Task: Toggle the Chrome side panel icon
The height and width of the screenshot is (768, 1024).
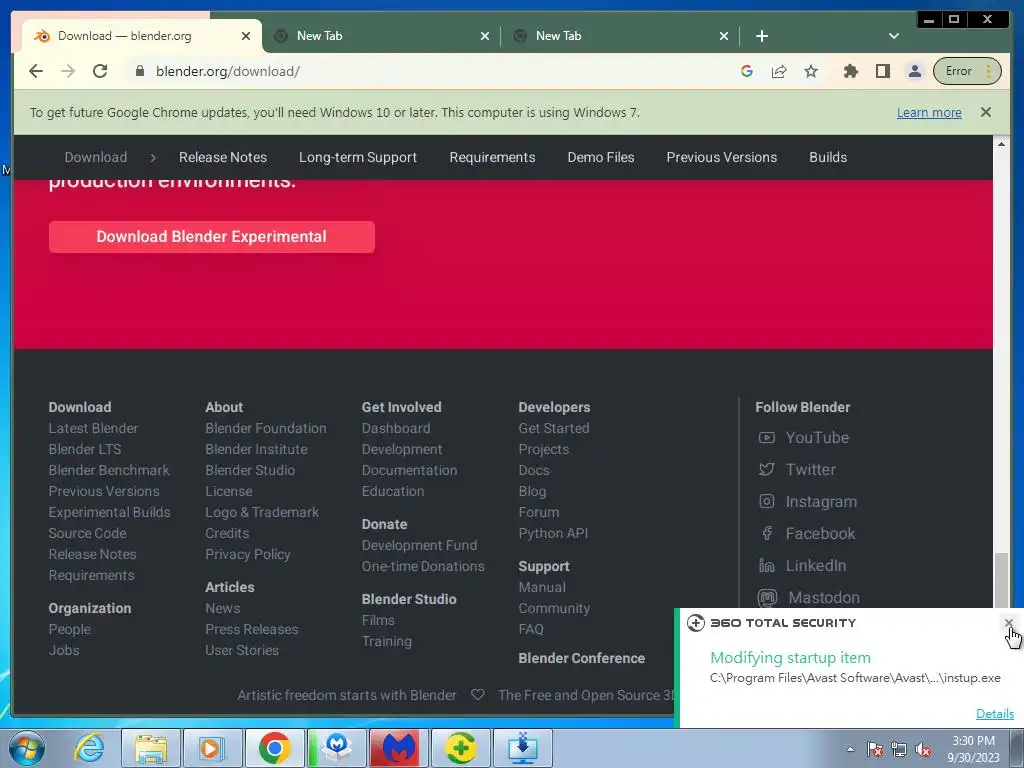Action: 883,71
